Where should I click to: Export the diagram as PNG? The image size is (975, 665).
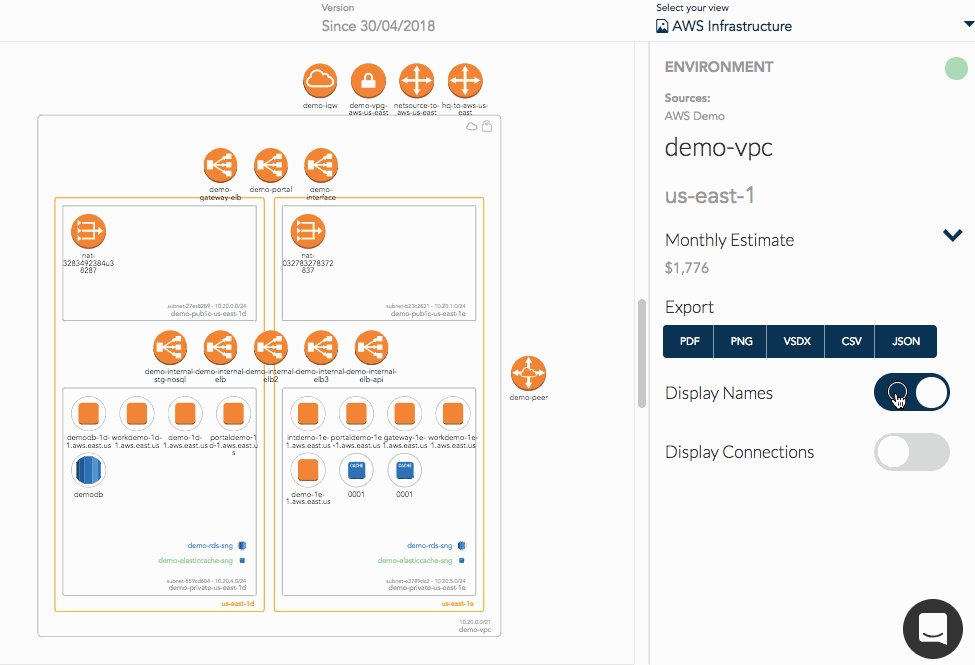[741, 342]
